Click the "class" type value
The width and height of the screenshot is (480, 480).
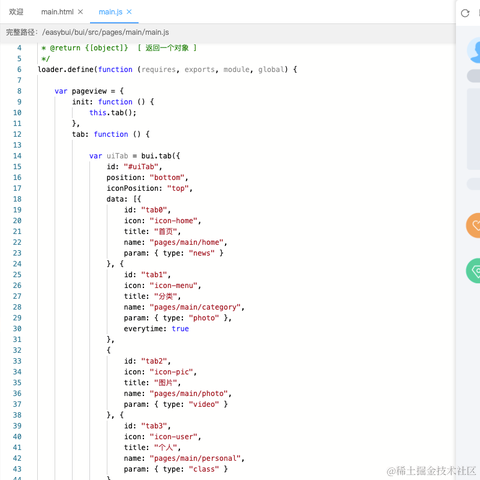click(204, 469)
